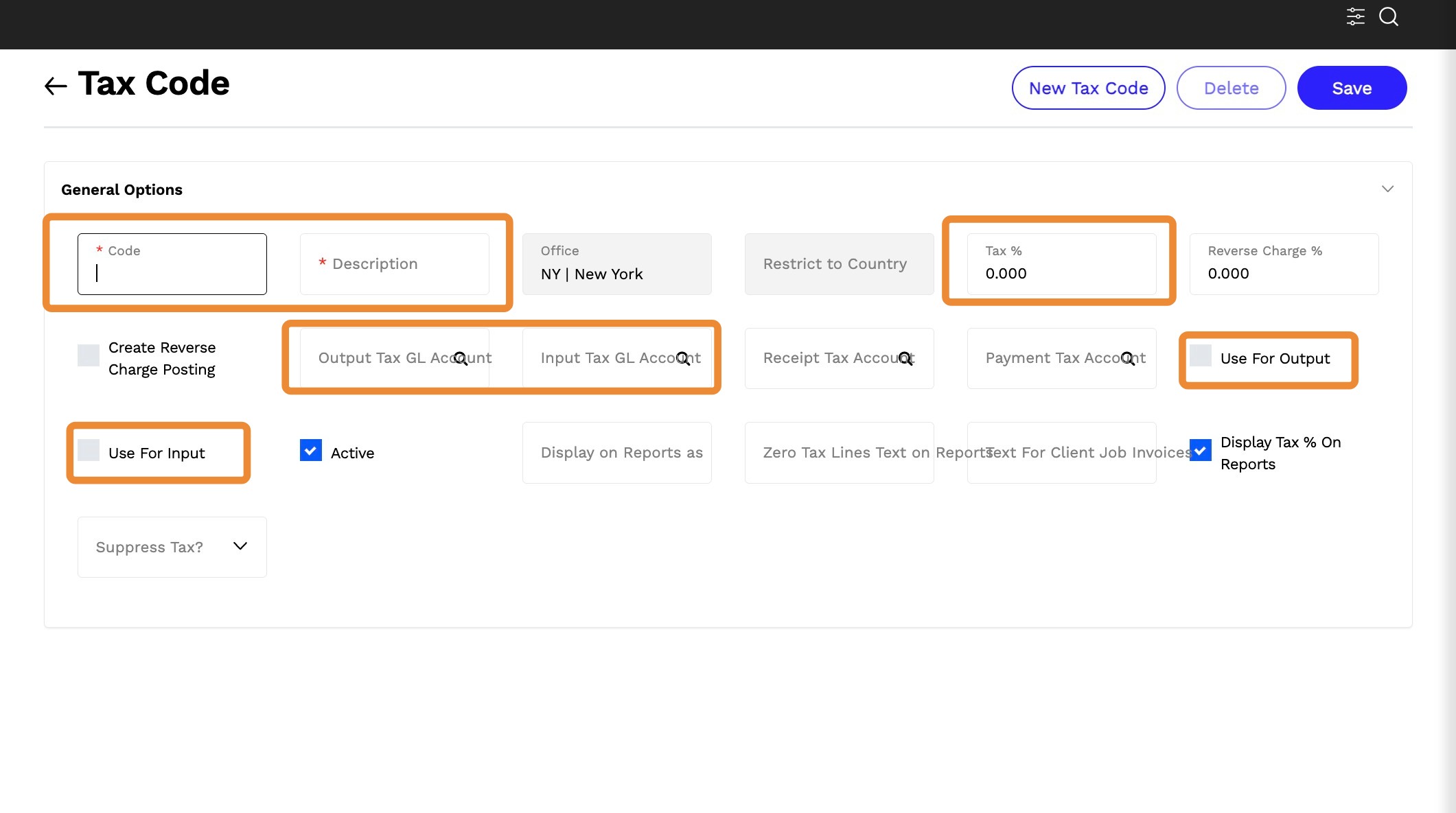Viewport: 1456px width, 813px height.
Task: Click Payment Tax Account lookup icon
Action: point(1128,358)
